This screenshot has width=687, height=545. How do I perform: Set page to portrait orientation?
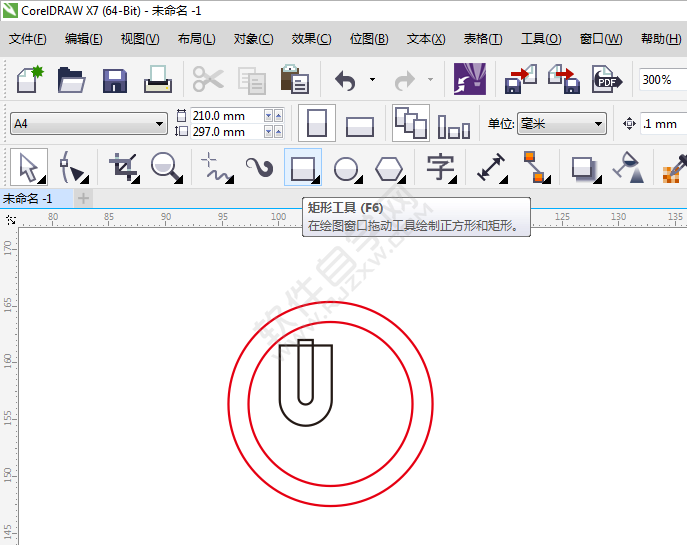click(317, 123)
